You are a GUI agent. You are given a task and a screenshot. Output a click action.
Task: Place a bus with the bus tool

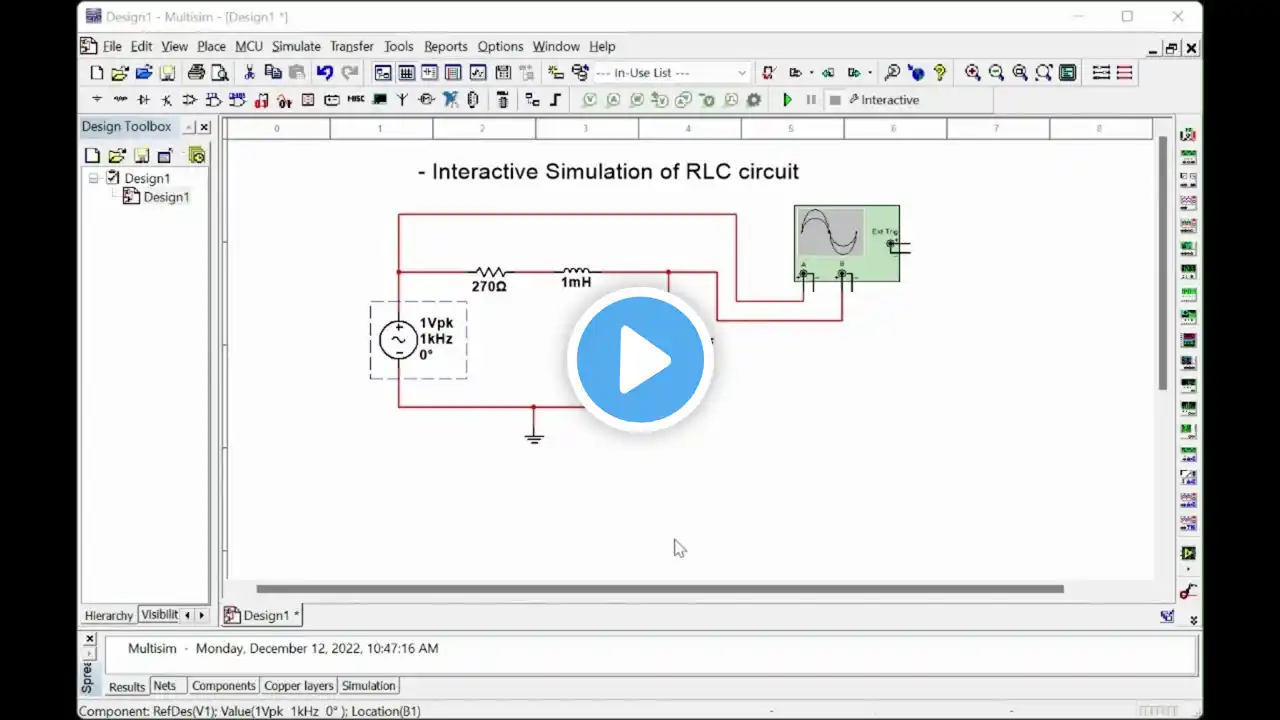coord(556,100)
